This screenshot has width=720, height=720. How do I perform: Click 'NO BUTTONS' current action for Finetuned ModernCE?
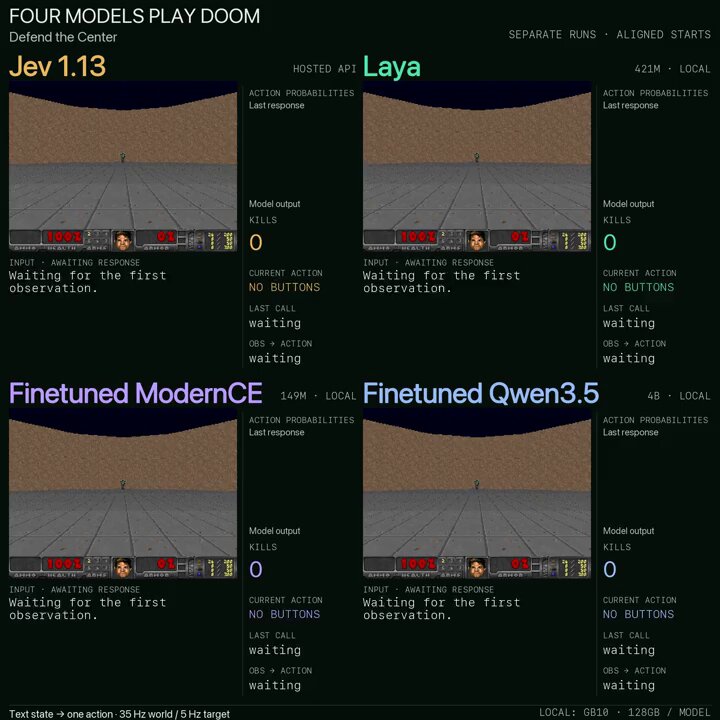click(285, 614)
